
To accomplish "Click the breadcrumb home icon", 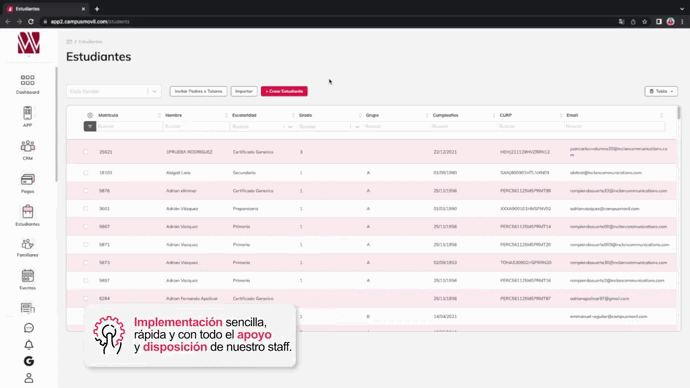I will pyautogui.click(x=69, y=42).
